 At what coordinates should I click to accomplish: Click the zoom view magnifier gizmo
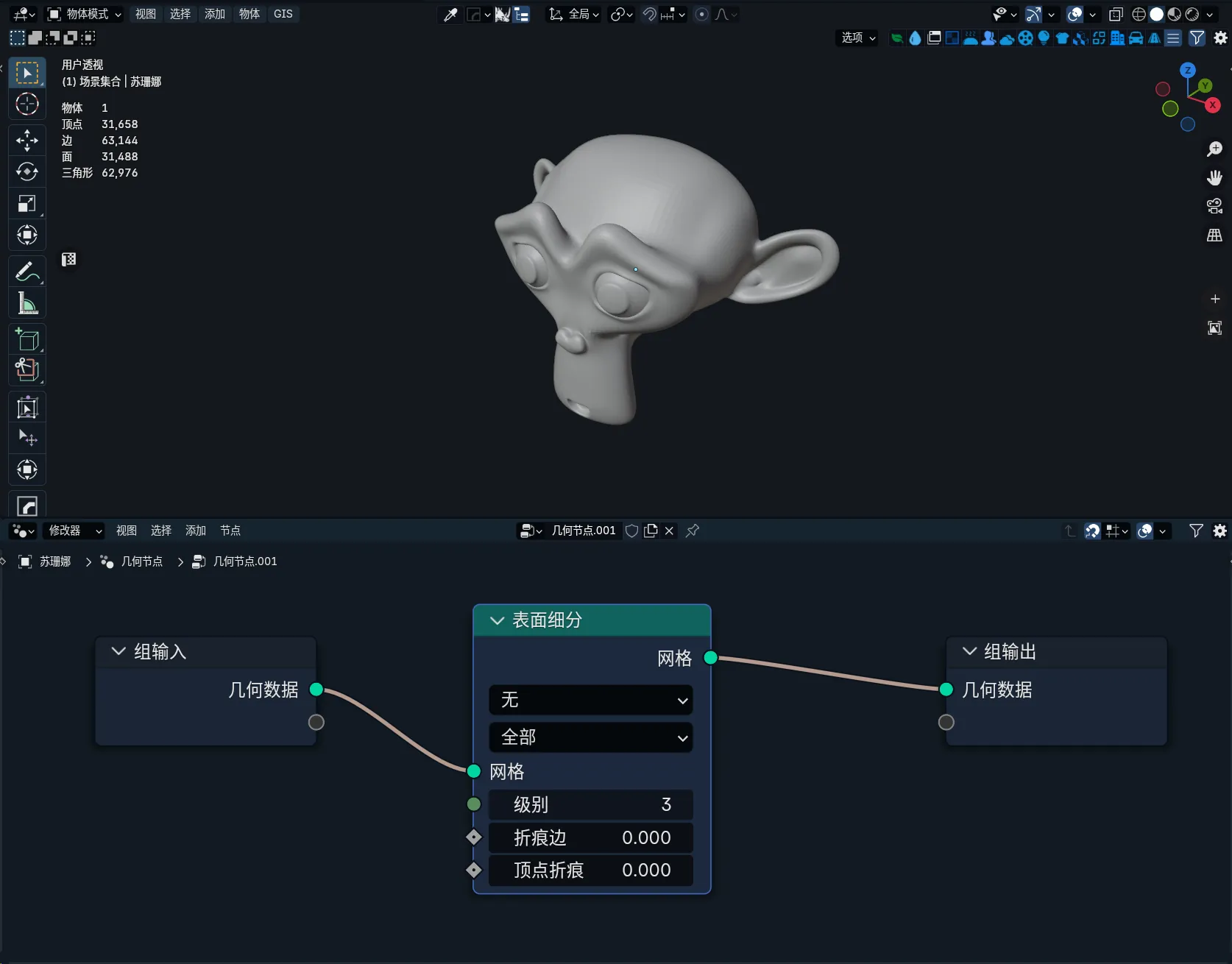click(1214, 149)
